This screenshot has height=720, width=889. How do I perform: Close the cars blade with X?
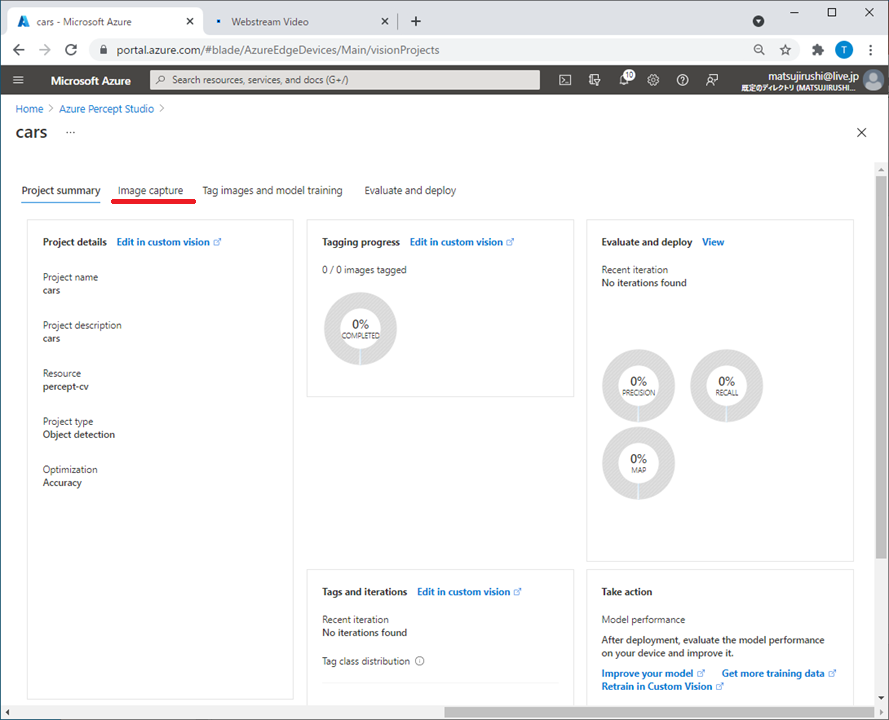point(861,132)
